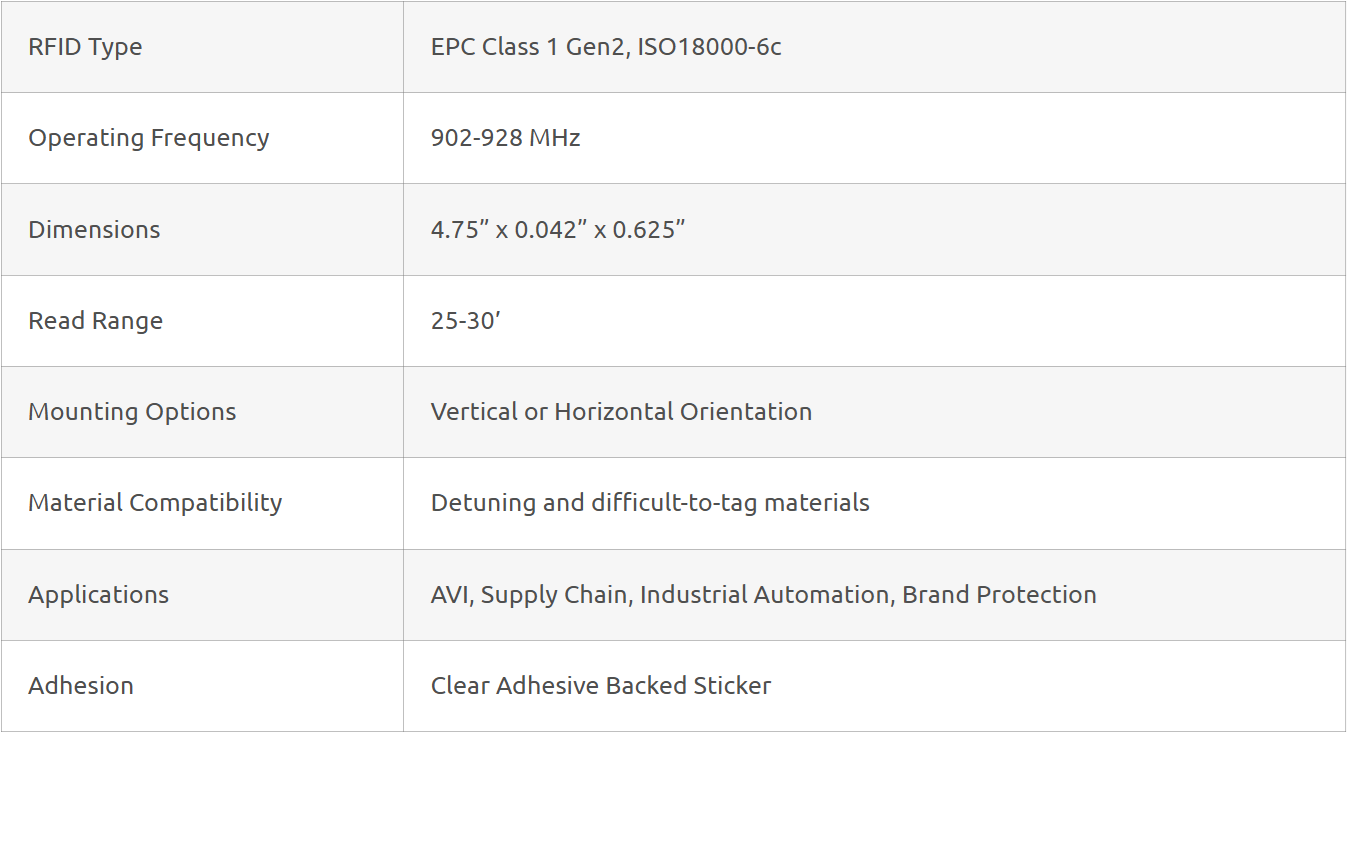Select the Read Range label
Screen dimensions: 1348x856
coord(95,321)
